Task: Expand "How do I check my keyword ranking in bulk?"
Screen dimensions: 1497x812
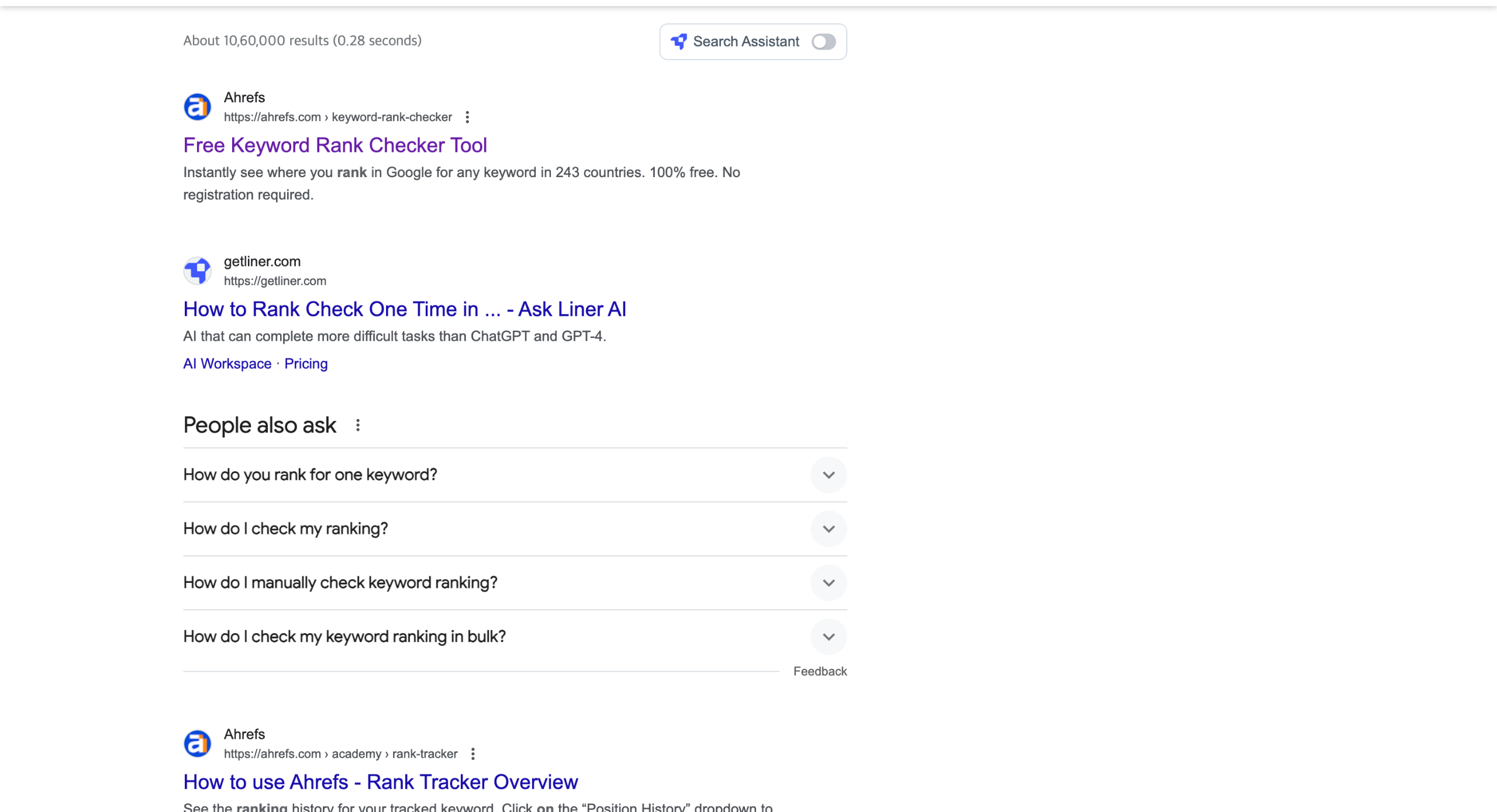Action: (515, 636)
